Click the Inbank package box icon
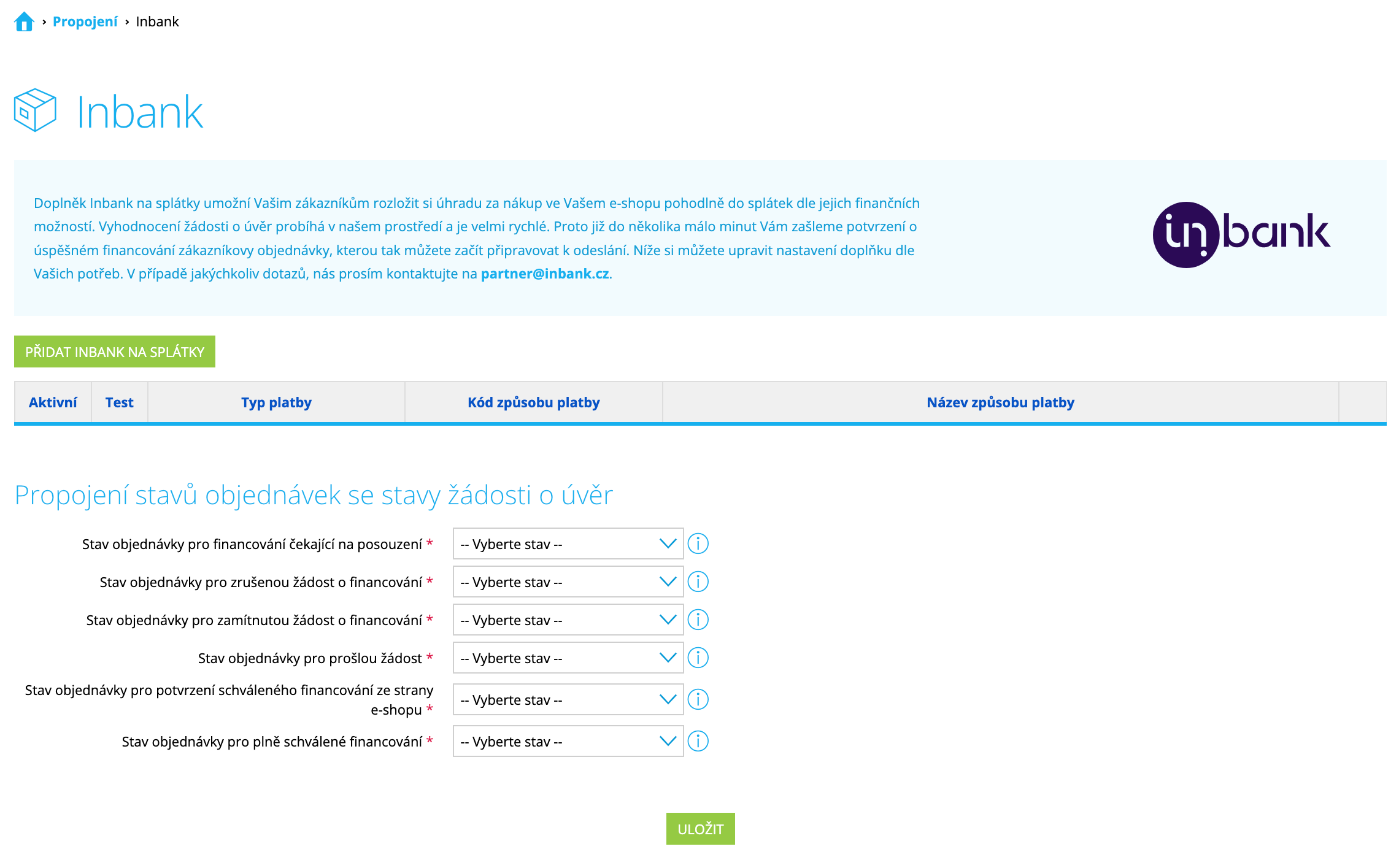 click(35, 110)
